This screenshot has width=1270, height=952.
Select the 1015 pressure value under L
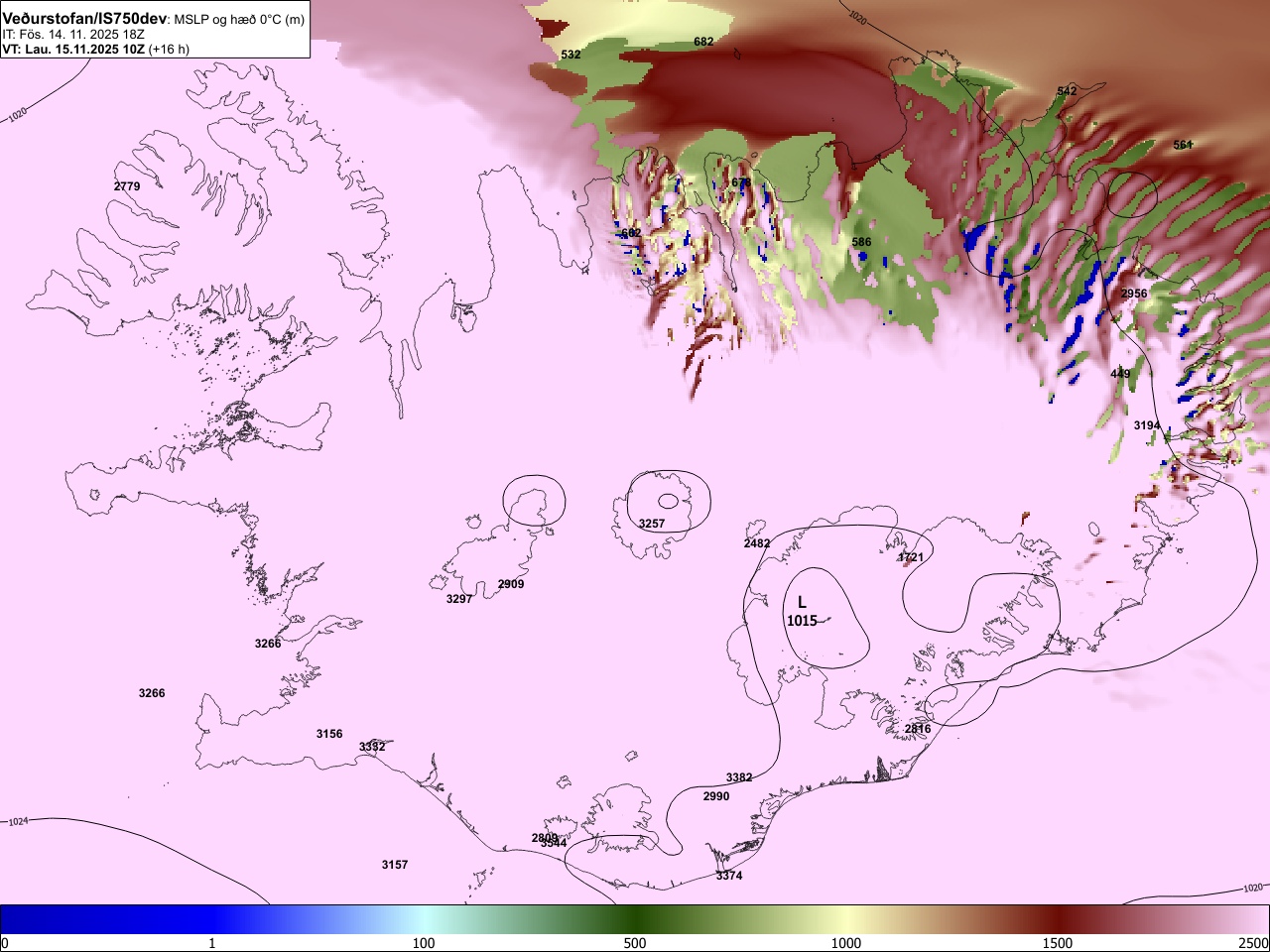tap(802, 621)
